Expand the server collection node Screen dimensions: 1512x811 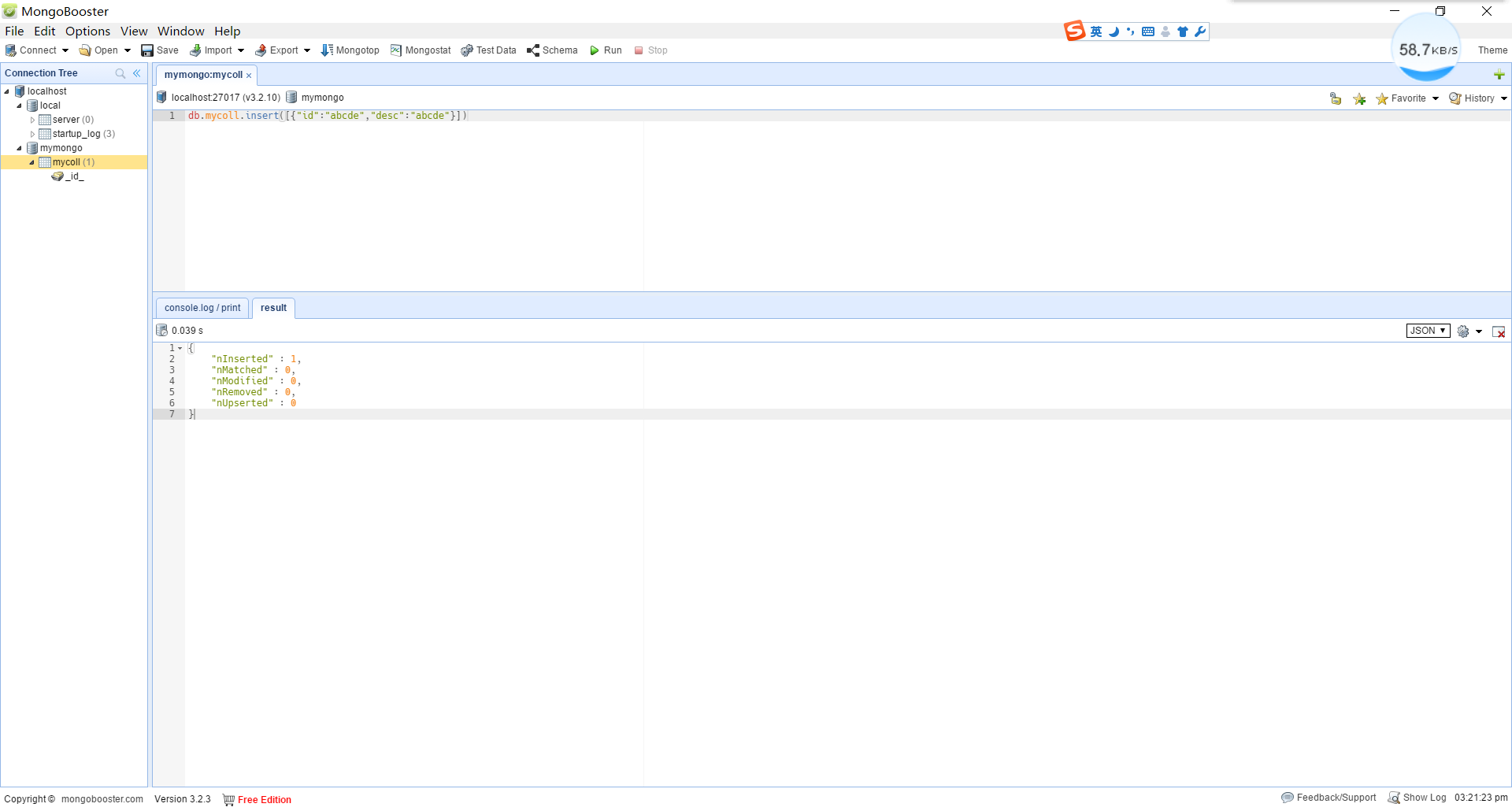point(32,120)
